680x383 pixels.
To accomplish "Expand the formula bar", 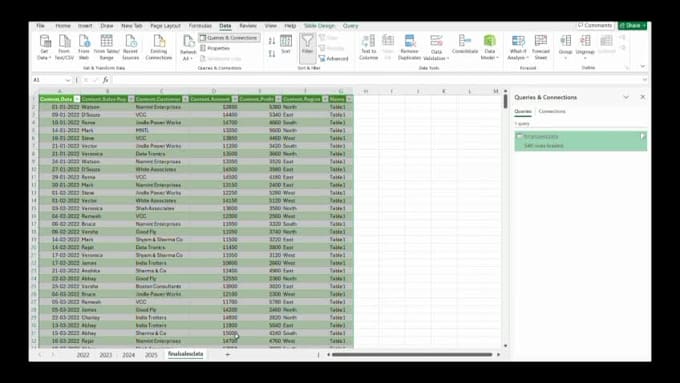I will point(644,80).
